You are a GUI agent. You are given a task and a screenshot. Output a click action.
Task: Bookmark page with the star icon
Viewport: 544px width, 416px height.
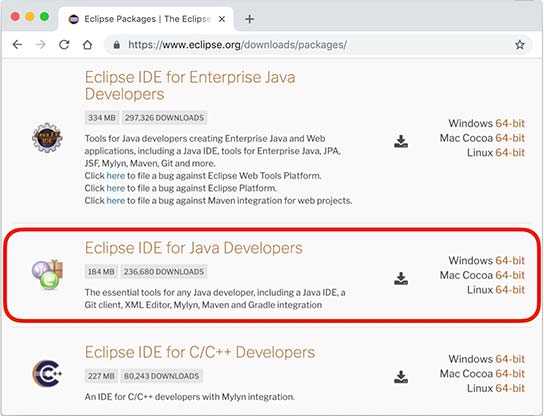[x=519, y=45]
